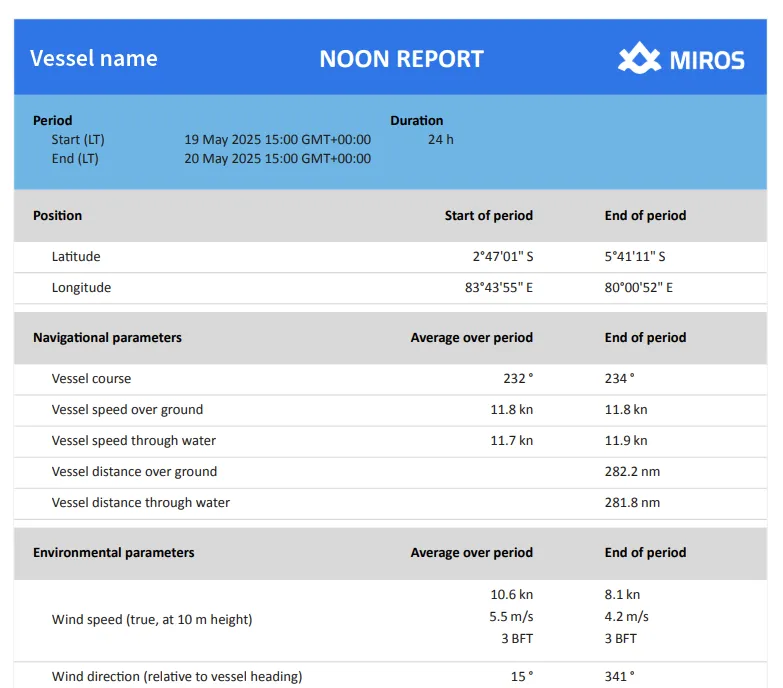This screenshot has width=783, height=688.
Task: Click longitude value 80°00'52" E
Action: 639,288
